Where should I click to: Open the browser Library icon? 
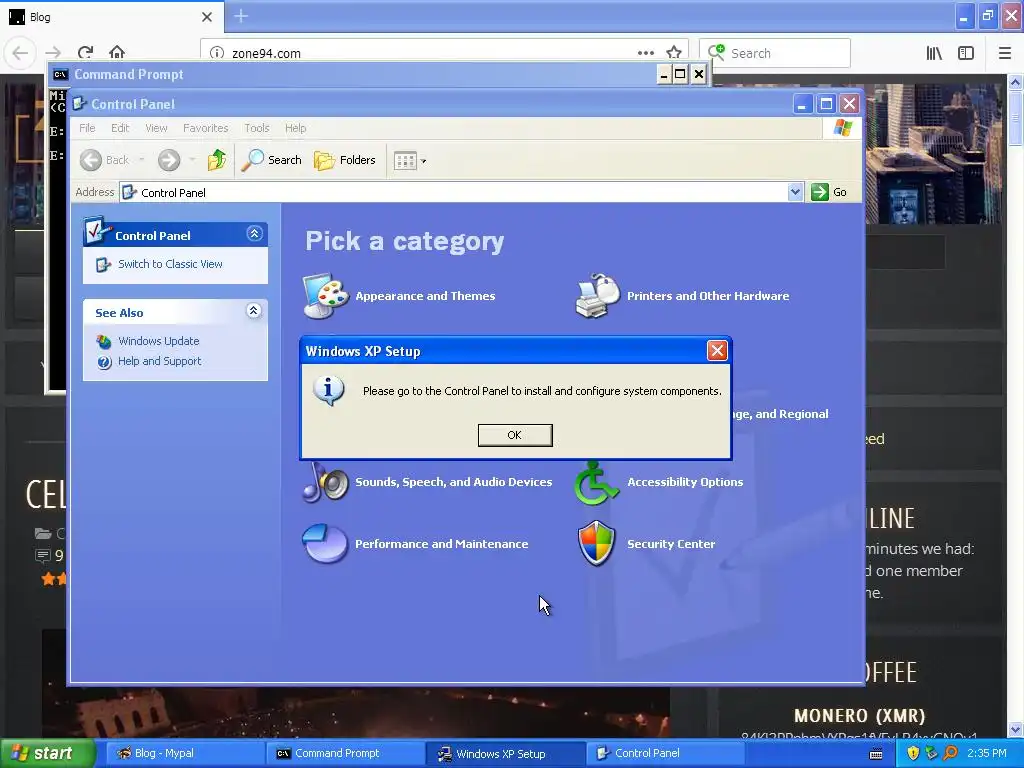934,53
